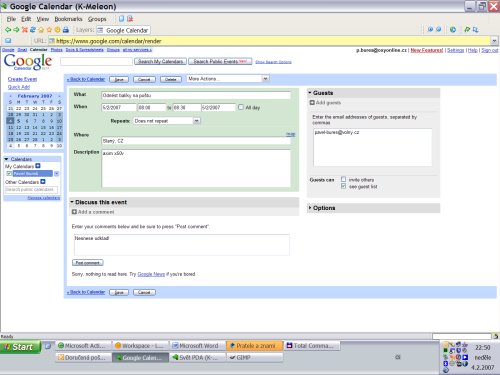The image size is (500, 375).
Task: Open the Google News link
Action: [x=151, y=274]
